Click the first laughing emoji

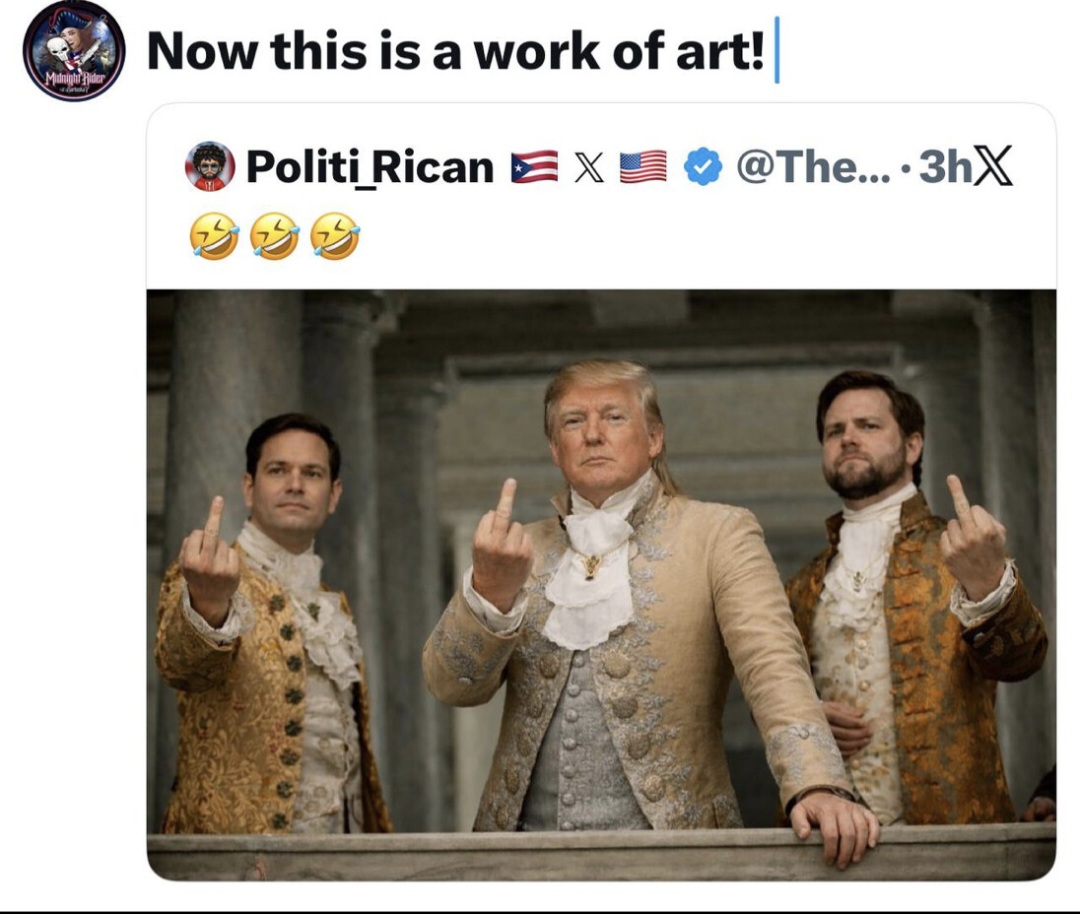click(x=213, y=238)
